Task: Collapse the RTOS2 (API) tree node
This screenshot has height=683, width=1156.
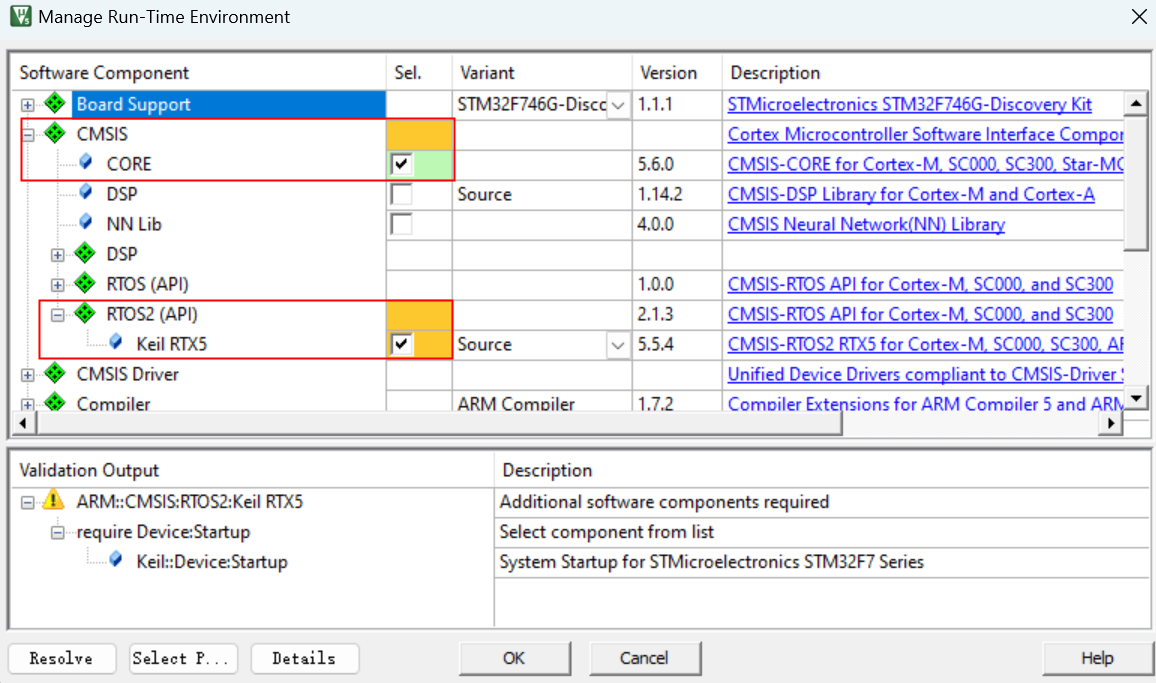Action: pyautogui.click(x=57, y=314)
